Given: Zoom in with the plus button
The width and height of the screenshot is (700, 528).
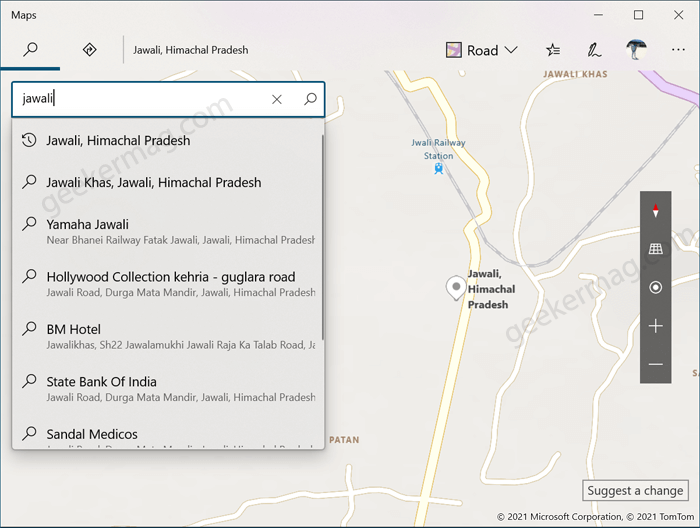Looking at the screenshot, I should 655,326.
